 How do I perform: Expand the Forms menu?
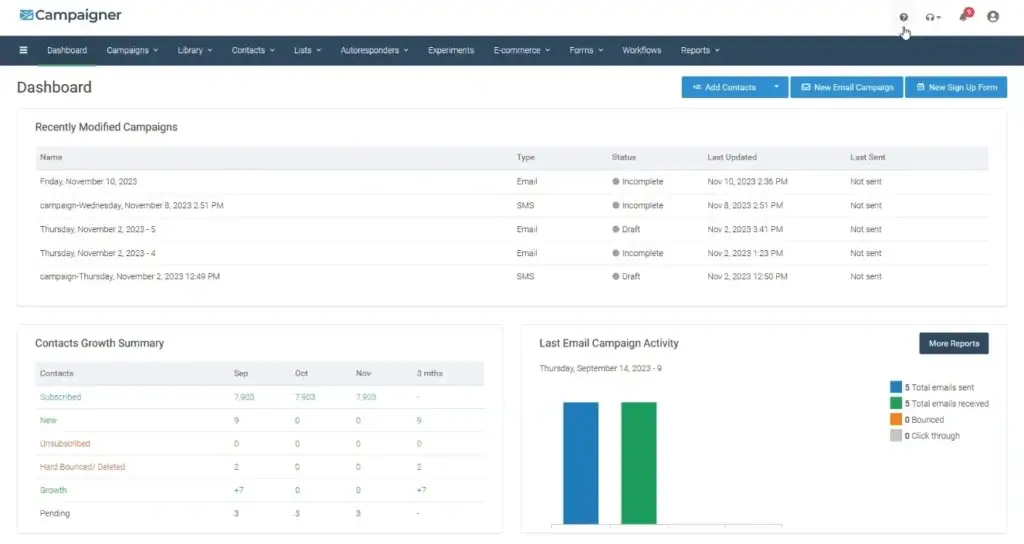[x=586, y=50]
